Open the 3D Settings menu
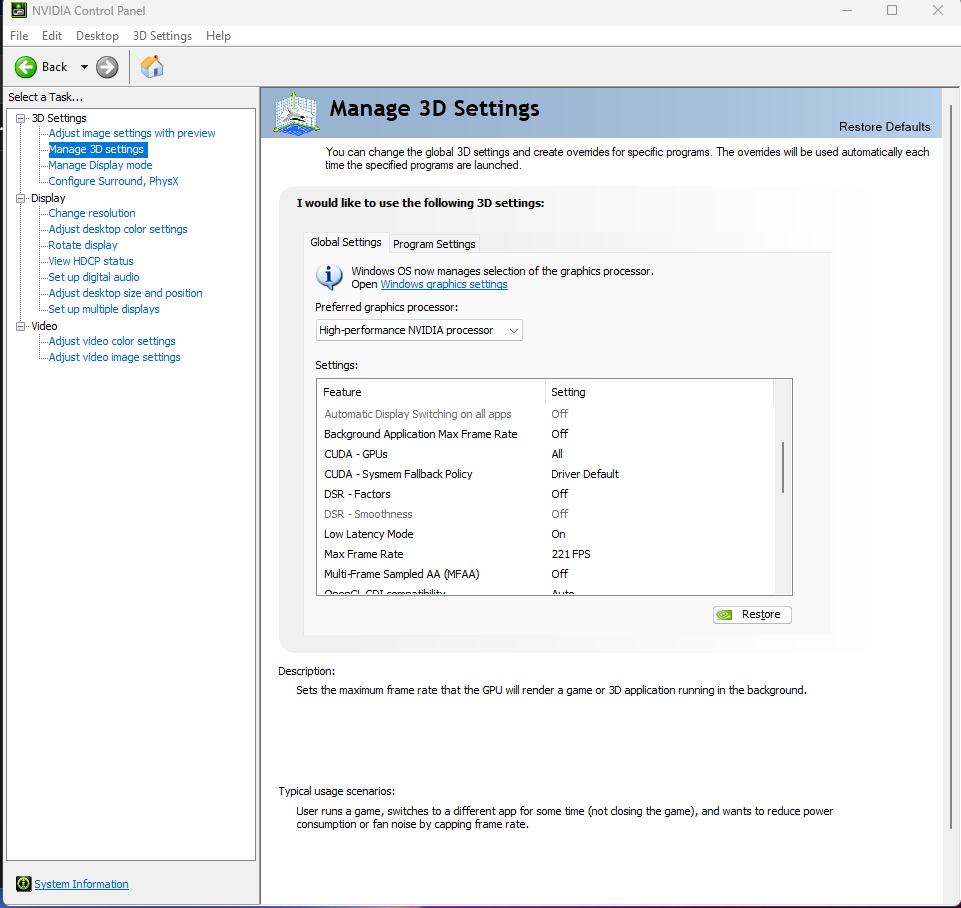The height and width of the screenshot is (908, 961). click(162, 36)
